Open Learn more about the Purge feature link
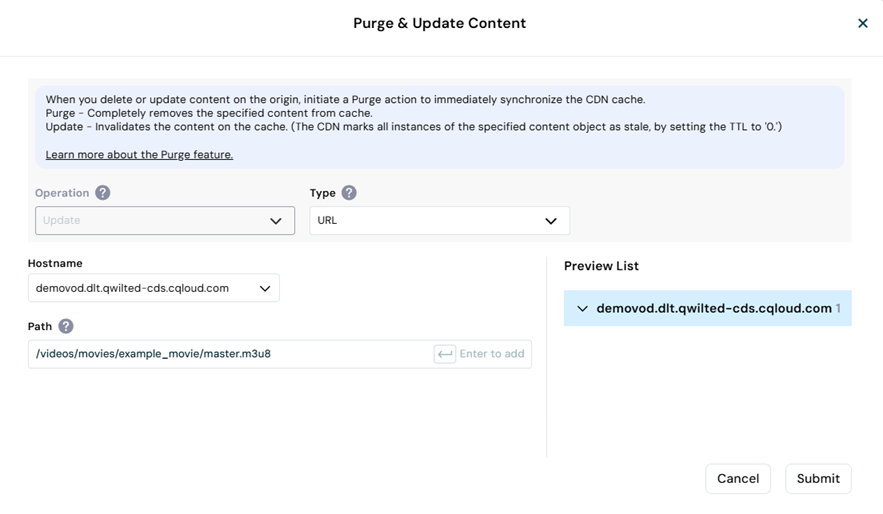This screenshot has width=883, height=514. coord(139,154)
